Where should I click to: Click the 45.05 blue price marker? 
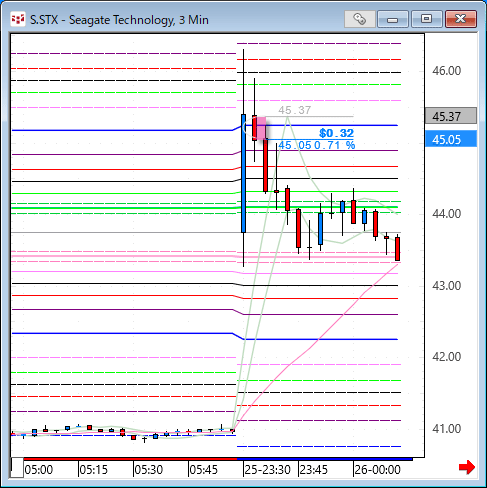click(451, 139)
